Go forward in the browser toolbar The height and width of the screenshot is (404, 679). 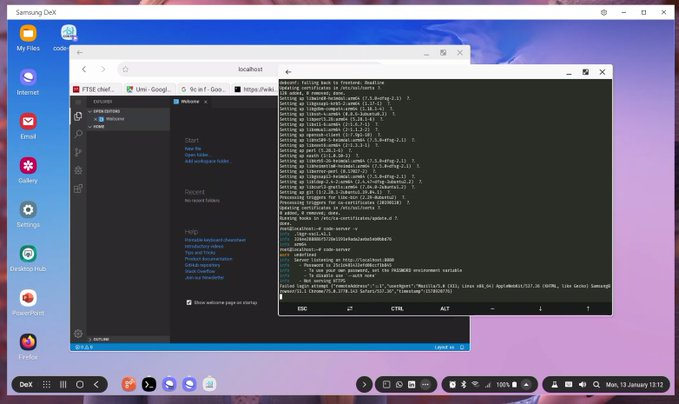(103, 69)
